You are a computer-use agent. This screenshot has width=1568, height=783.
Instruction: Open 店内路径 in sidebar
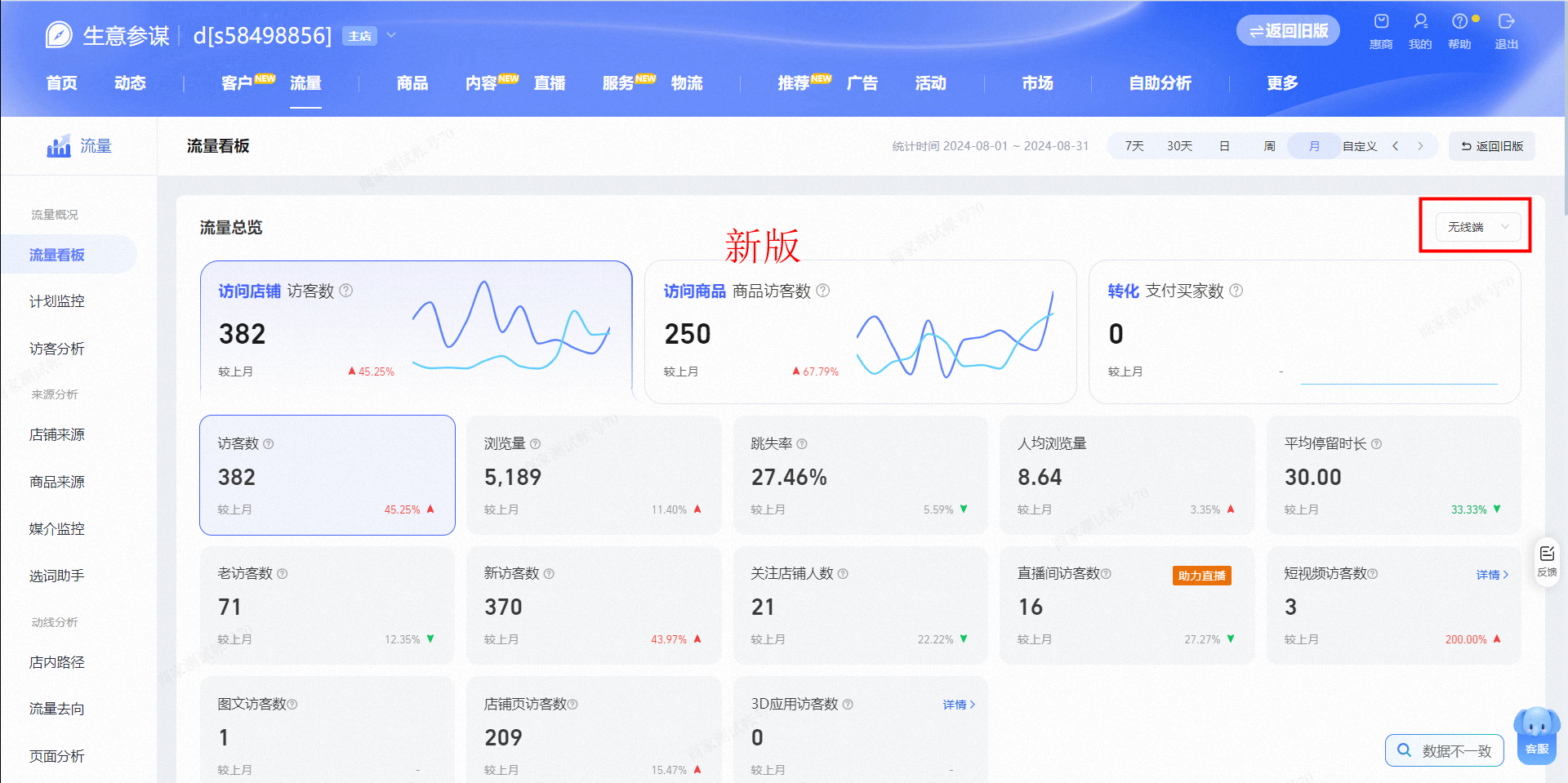point(57,662)
